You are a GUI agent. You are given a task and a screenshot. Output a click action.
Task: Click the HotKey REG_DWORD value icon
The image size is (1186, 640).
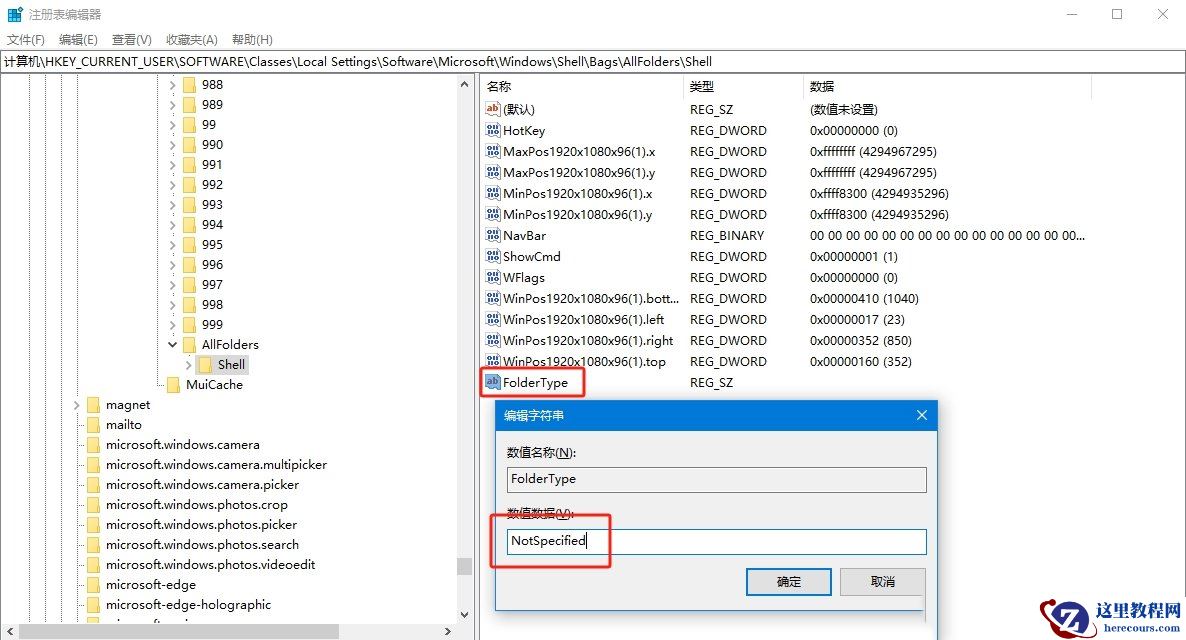click(492, 130)
